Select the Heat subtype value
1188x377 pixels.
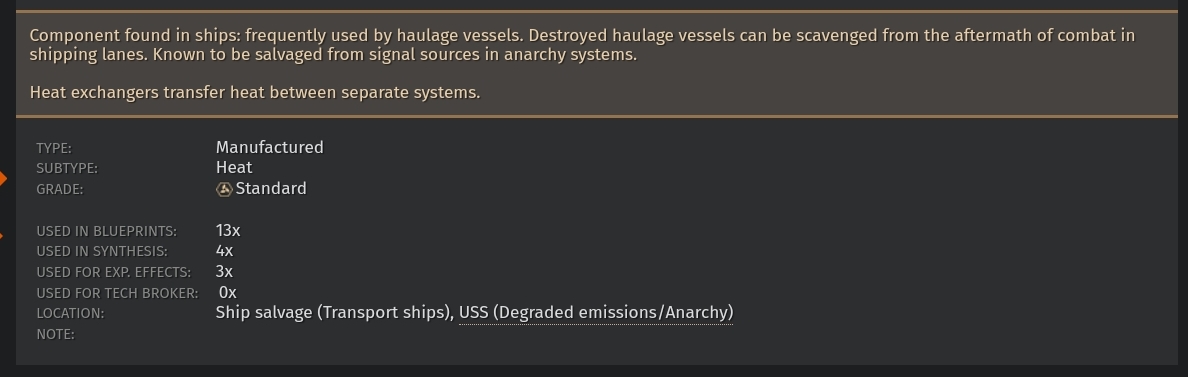234,167
